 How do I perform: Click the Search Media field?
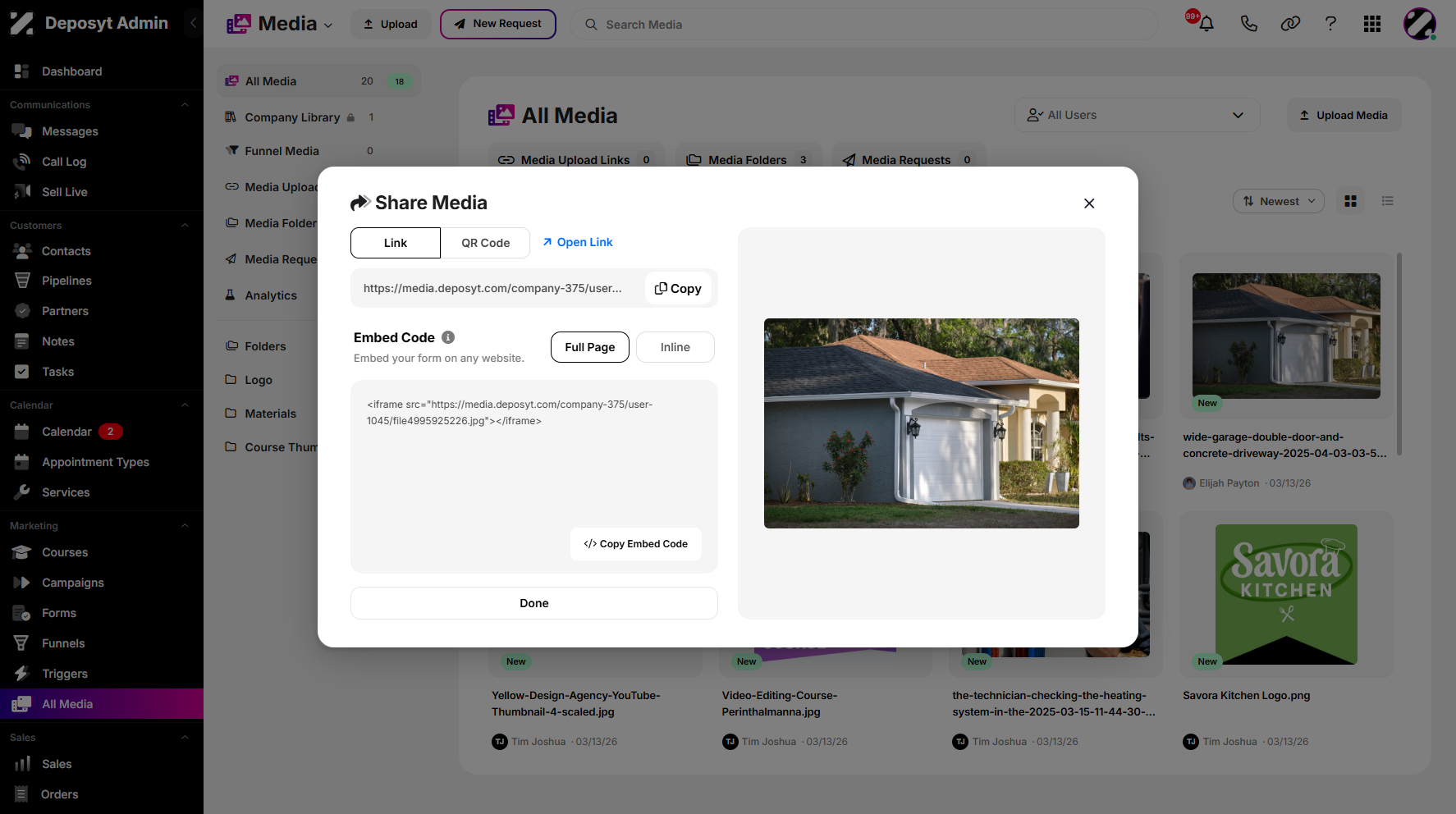click(x=863, y=25)
